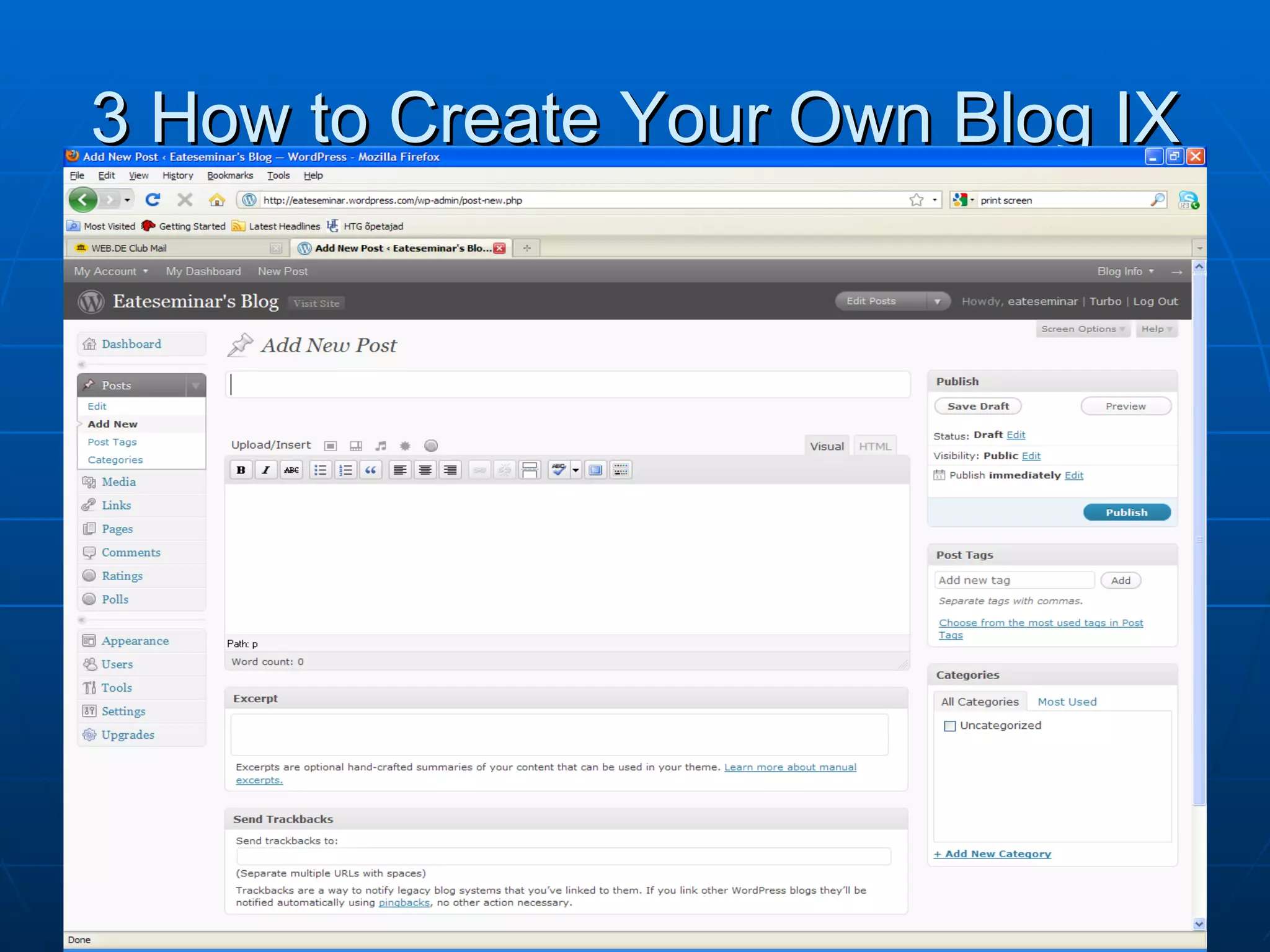Toggle bold formatting in editor toolbar
1270x952 pixels.
241,470
